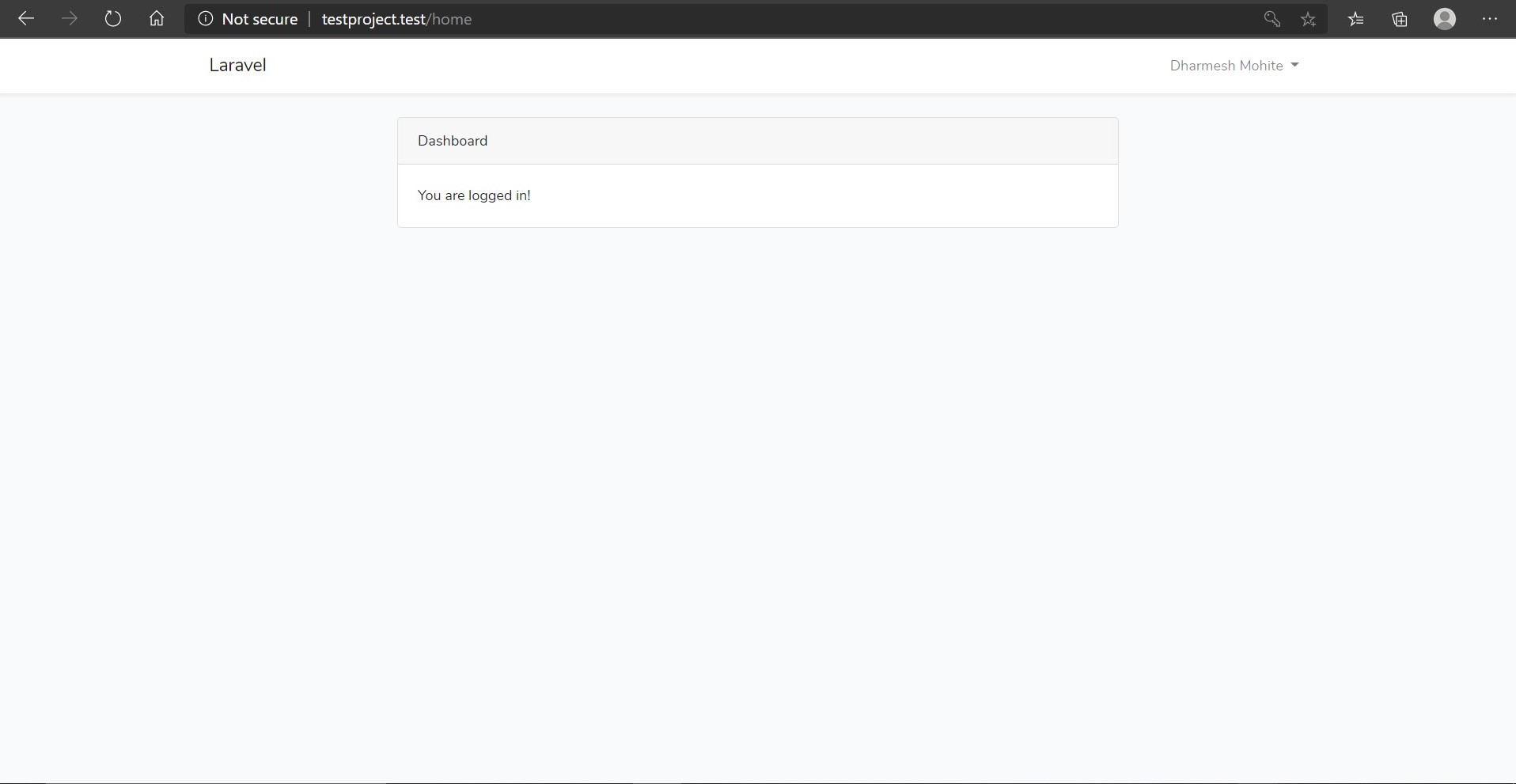
Task: Add this page to favorites with the star
Action: tap(1309, 19)
